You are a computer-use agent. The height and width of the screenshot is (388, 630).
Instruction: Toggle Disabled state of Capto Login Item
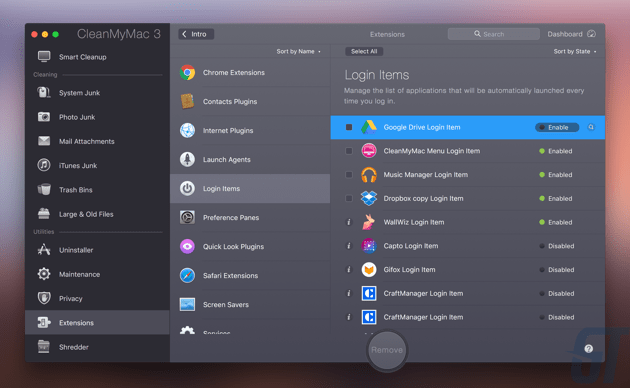pyautogui.click(x=556, y=246)
